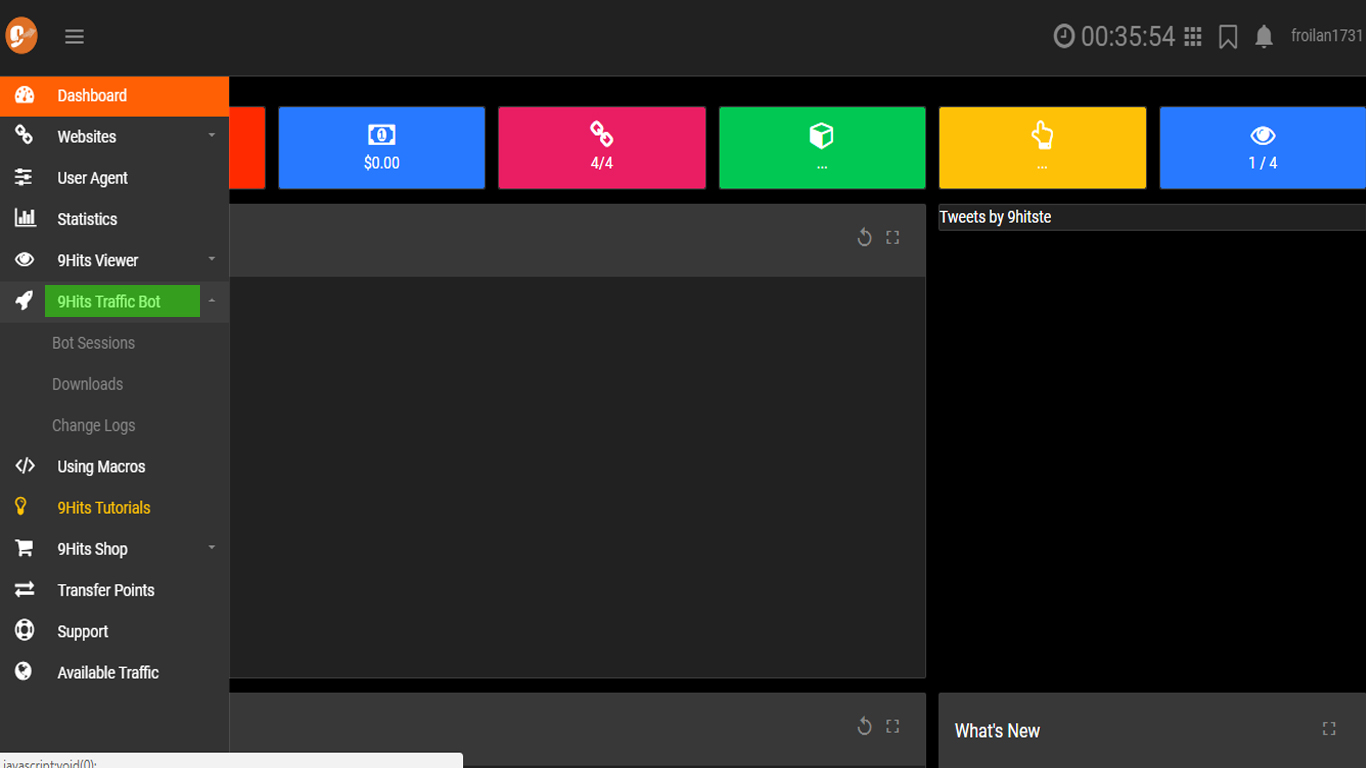The height and width of the screenshot is (768, 1366).
Task: Click the $0.00 money card
Action: 381,148
